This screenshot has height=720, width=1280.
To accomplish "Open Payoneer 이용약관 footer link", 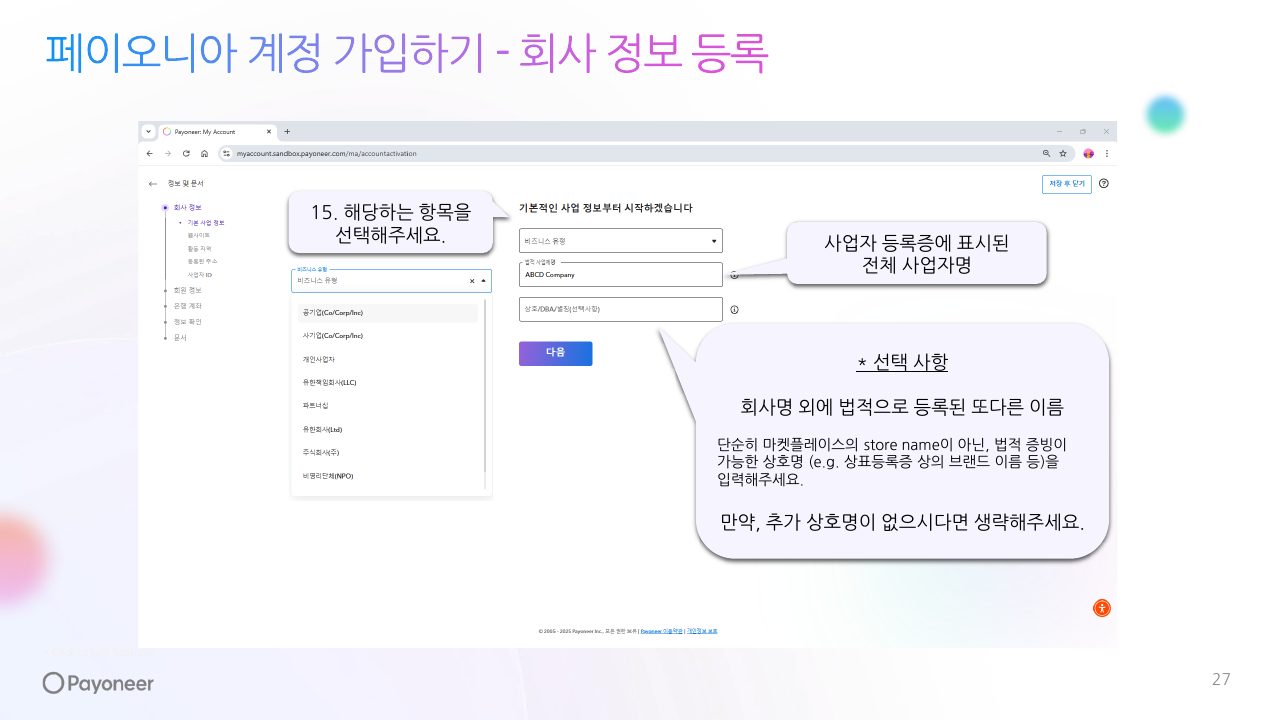I will (661, 631).
